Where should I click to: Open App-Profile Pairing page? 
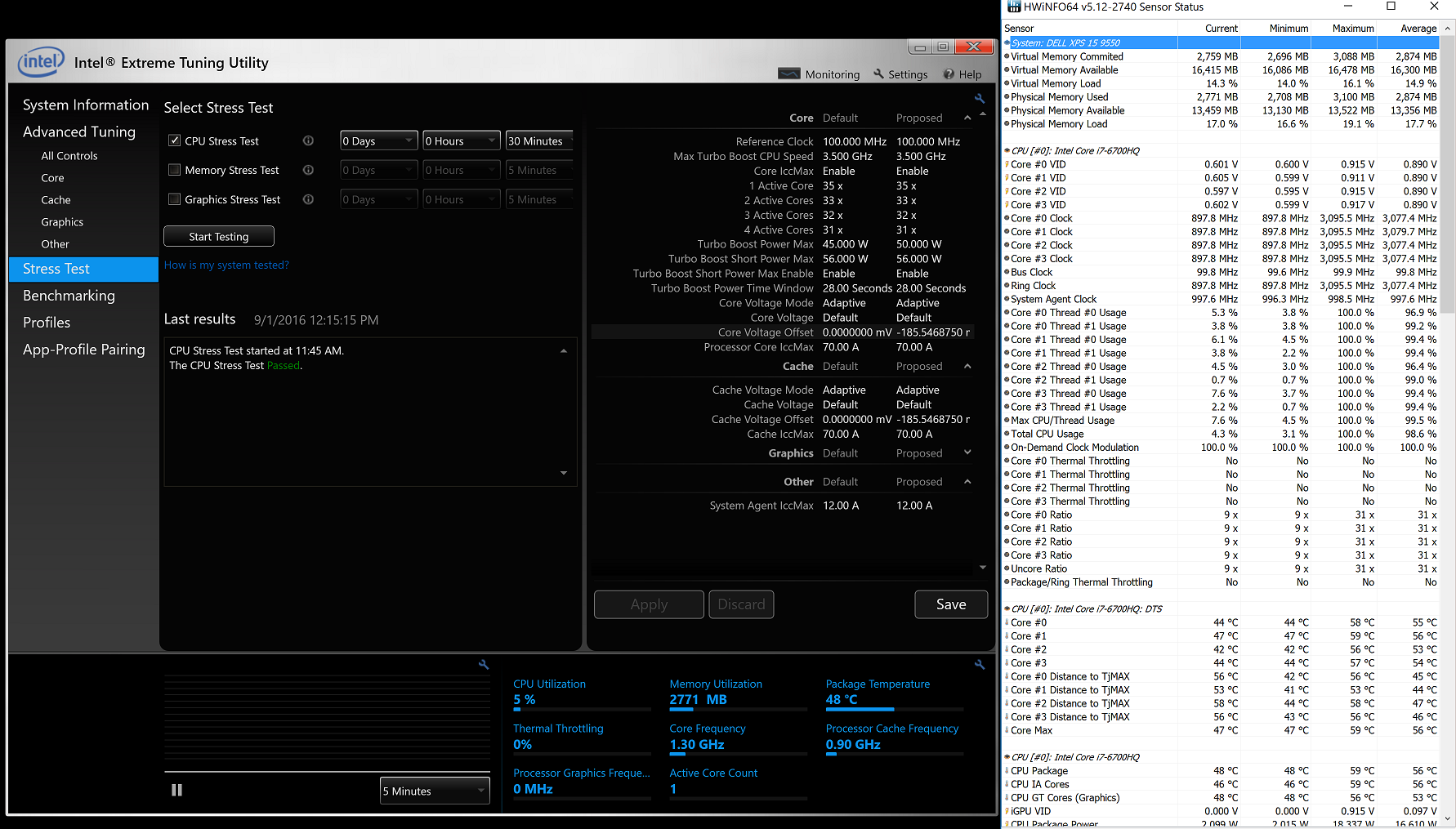pos(84,350)
